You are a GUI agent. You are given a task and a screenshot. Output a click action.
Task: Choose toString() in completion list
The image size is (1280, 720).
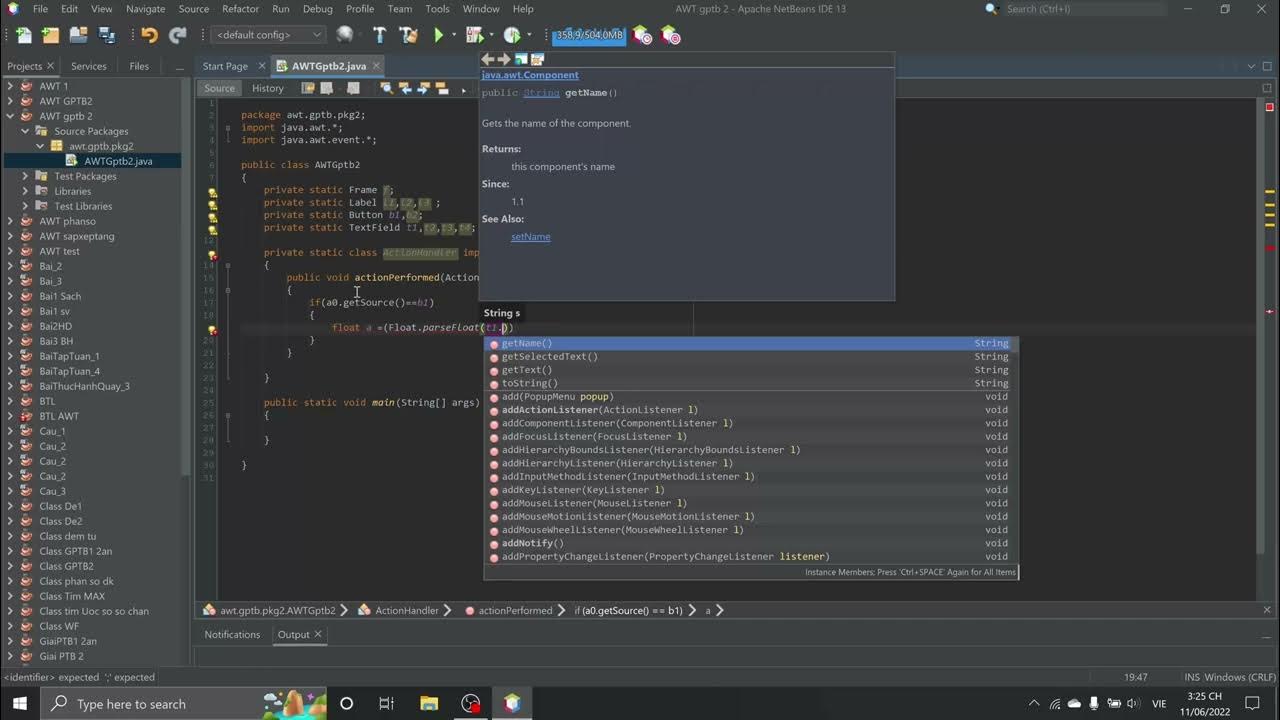(x=749, y=383)
